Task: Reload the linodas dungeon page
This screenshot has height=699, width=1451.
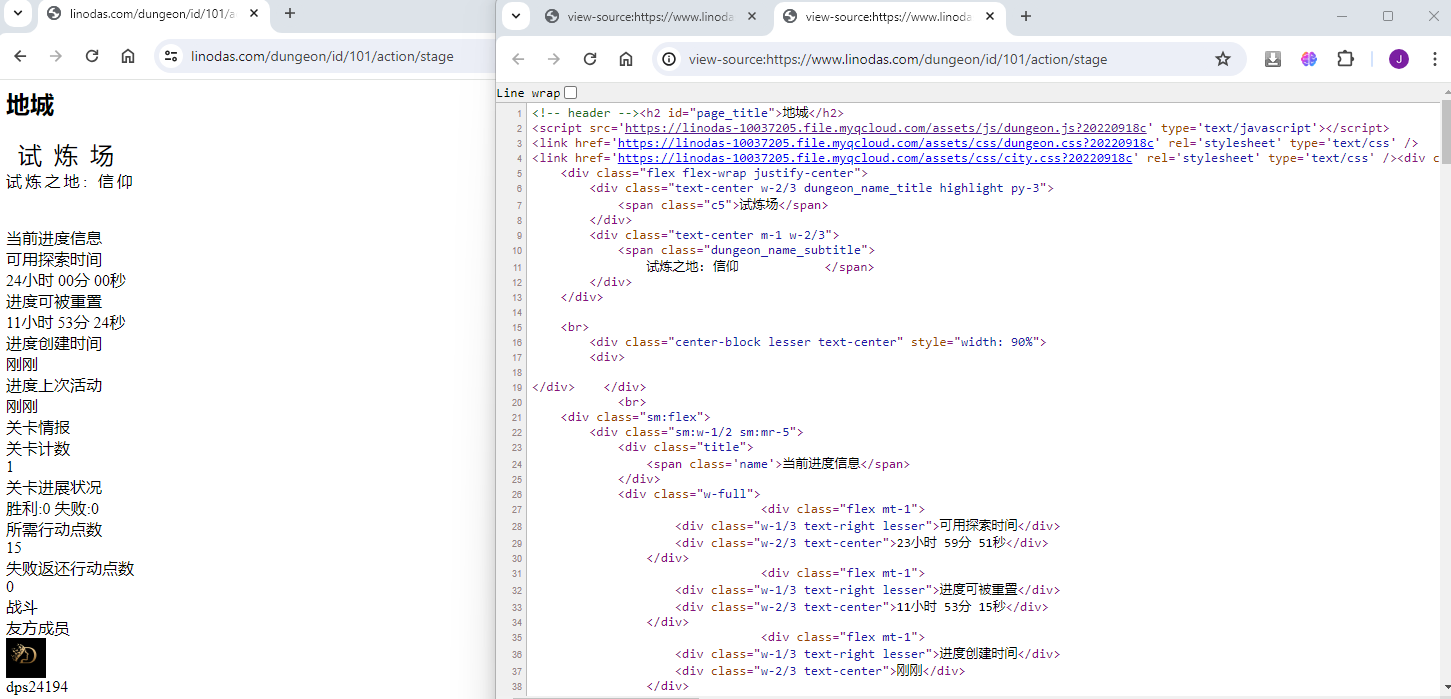Action: [x=92, y=56]
